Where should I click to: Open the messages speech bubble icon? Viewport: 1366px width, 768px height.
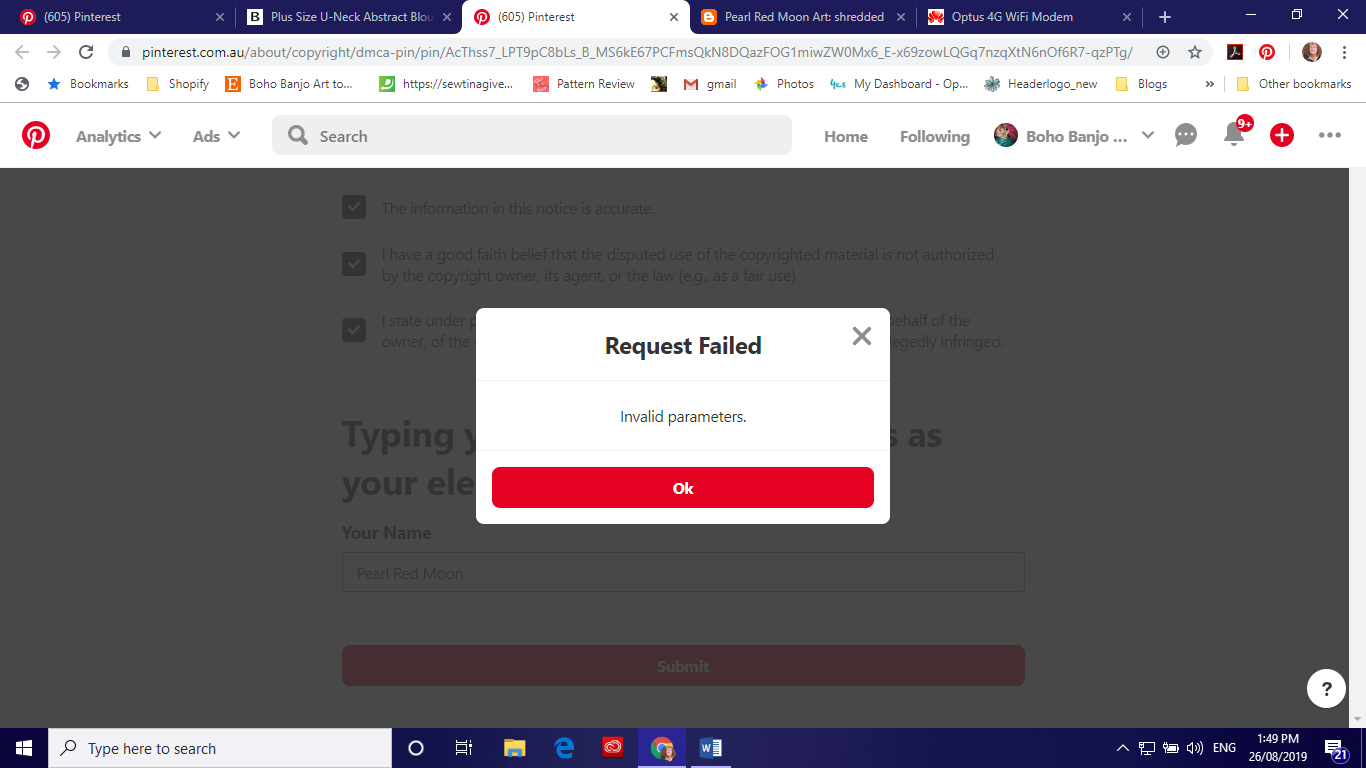pyautogui.click(x=1186, y=135)
